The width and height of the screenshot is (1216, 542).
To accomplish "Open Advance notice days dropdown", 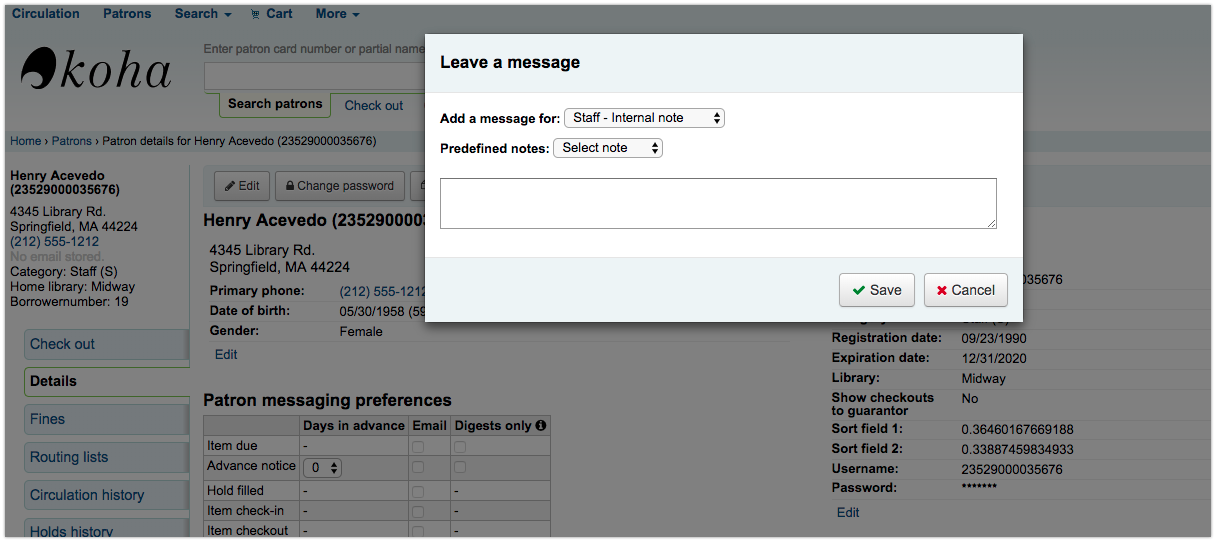I will (323, 467).
